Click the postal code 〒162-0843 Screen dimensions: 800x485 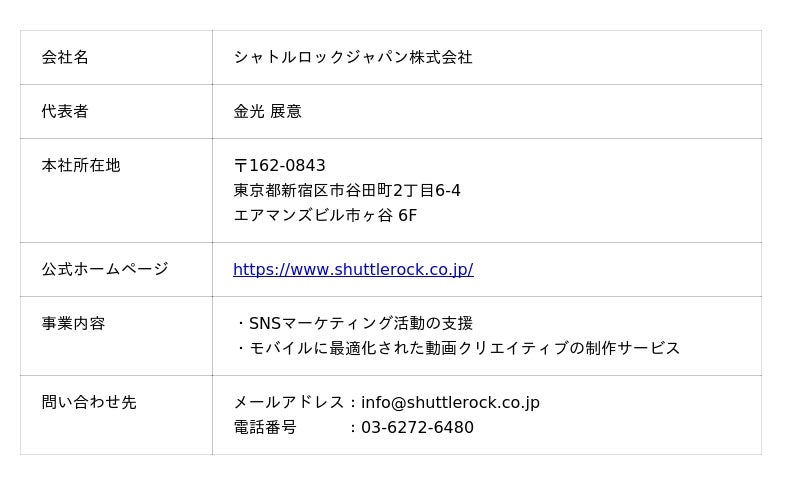pyautogui.click(x=279, y=165)
